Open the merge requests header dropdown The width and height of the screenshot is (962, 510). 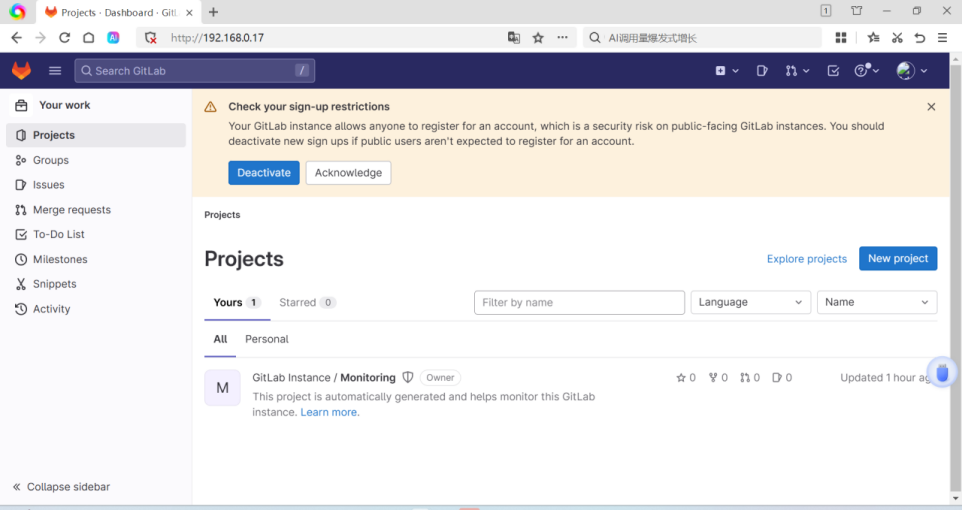[797, 71]
